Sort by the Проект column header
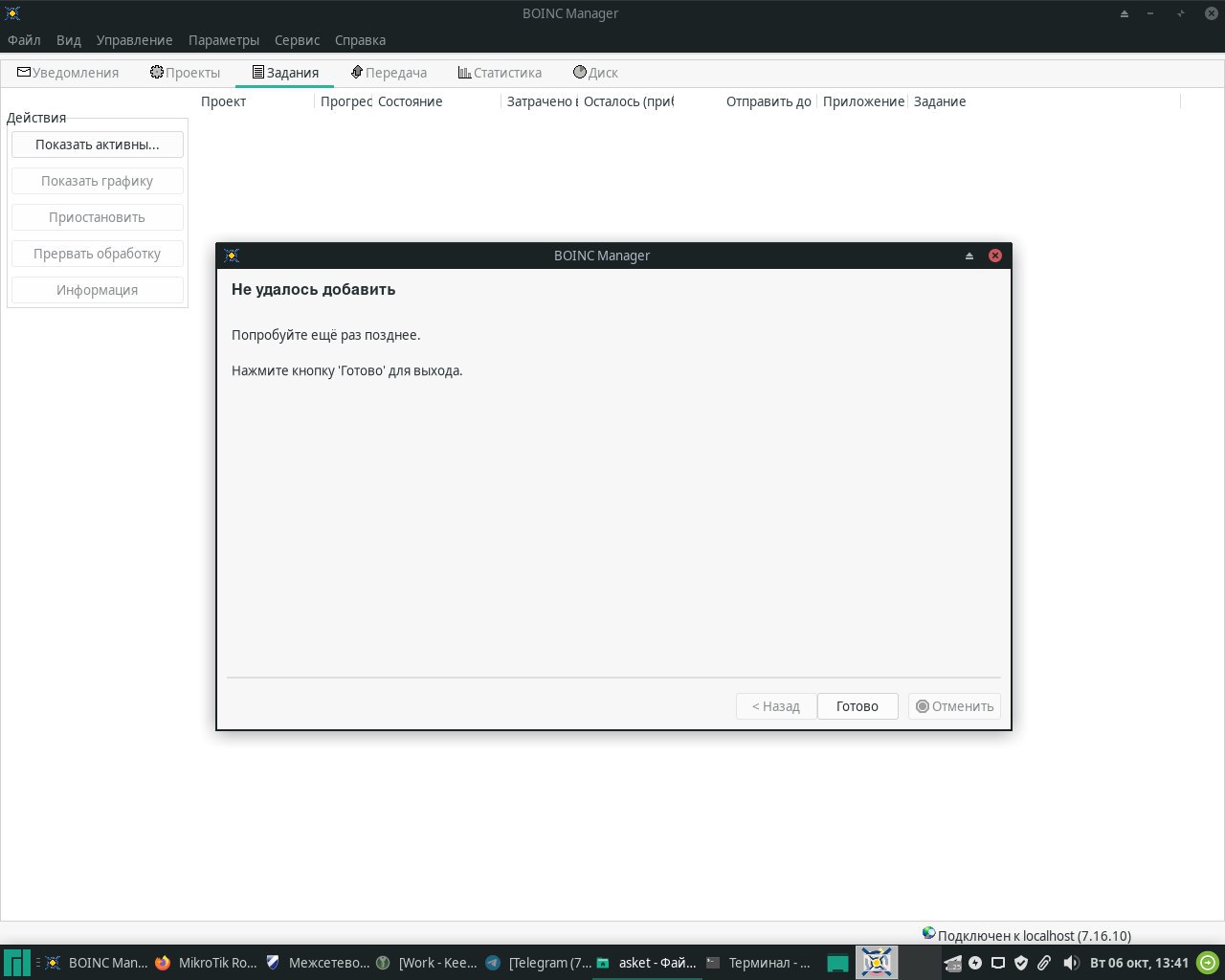Image resolution: width=1225 pixels, height=980 pixels. [x=256, y=101]
